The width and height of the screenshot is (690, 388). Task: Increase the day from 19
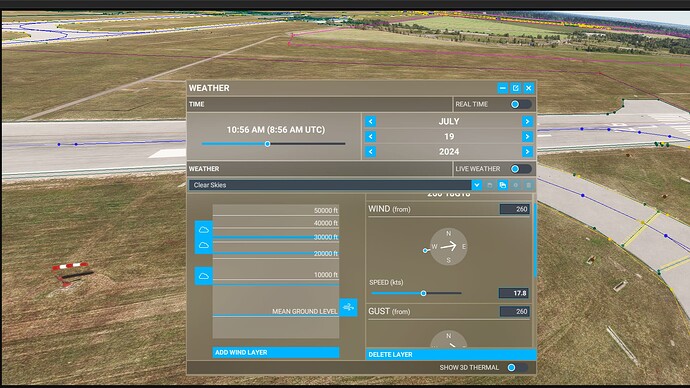tap(527, 136)
